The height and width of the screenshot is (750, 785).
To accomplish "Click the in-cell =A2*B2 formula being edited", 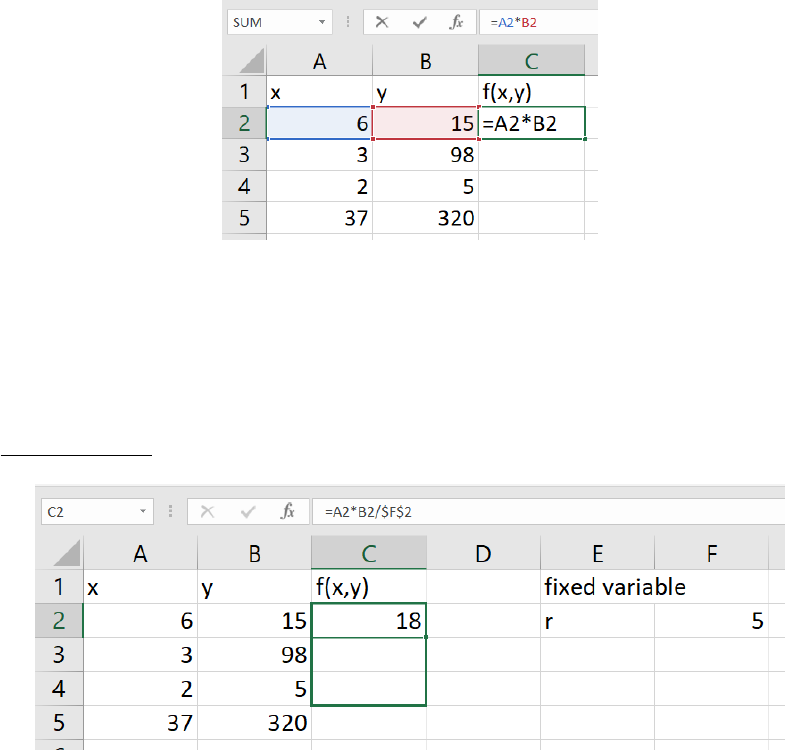I will click(531, 123).
